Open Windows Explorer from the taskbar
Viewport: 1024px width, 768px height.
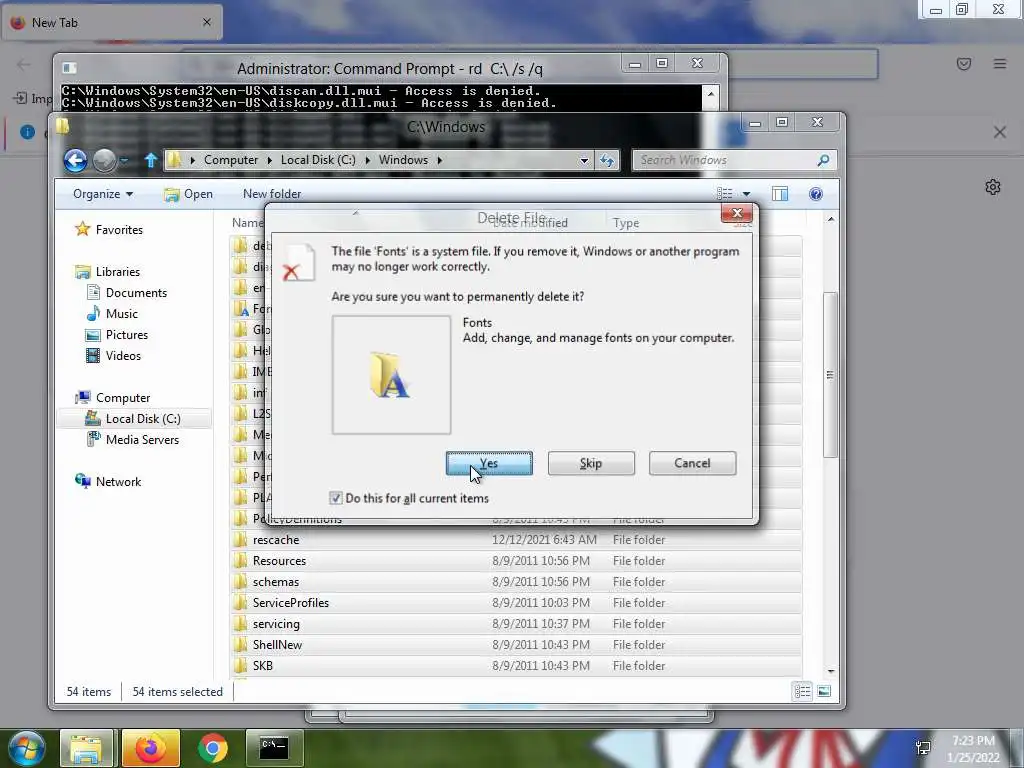[86, 748]
